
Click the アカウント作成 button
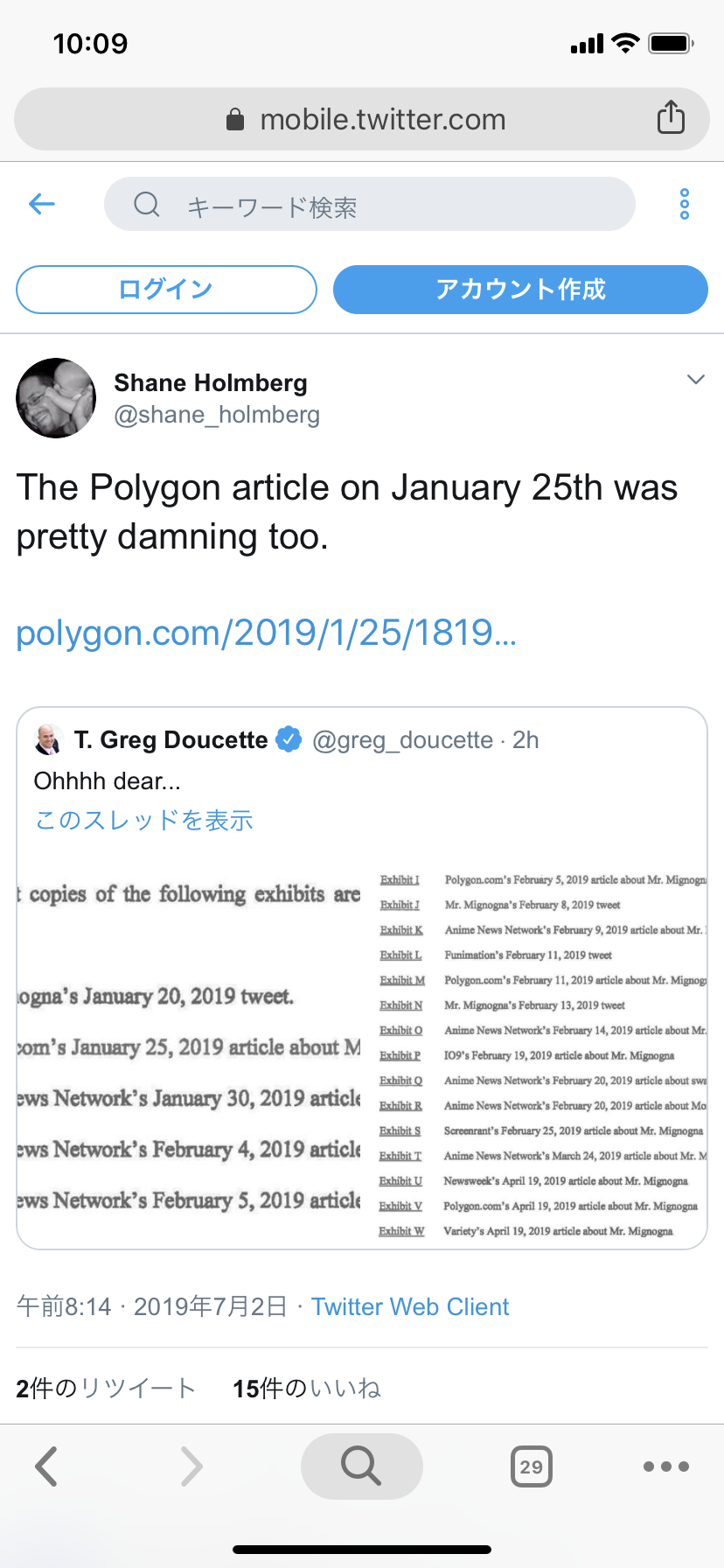pyautogui.click(x=520, y=290)
